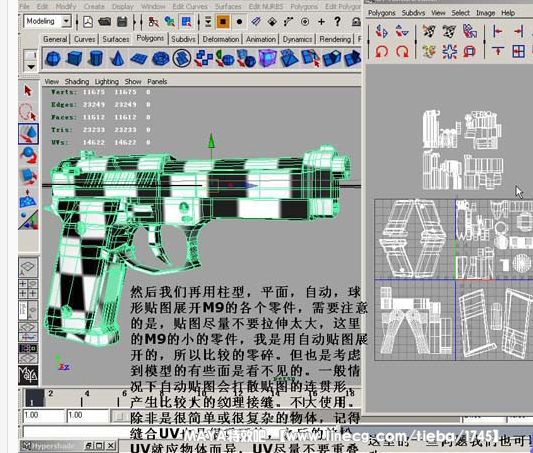Select the Edges count row in heads-up display
This screenshot has width=533, height=453.
(x=101, y=105)
